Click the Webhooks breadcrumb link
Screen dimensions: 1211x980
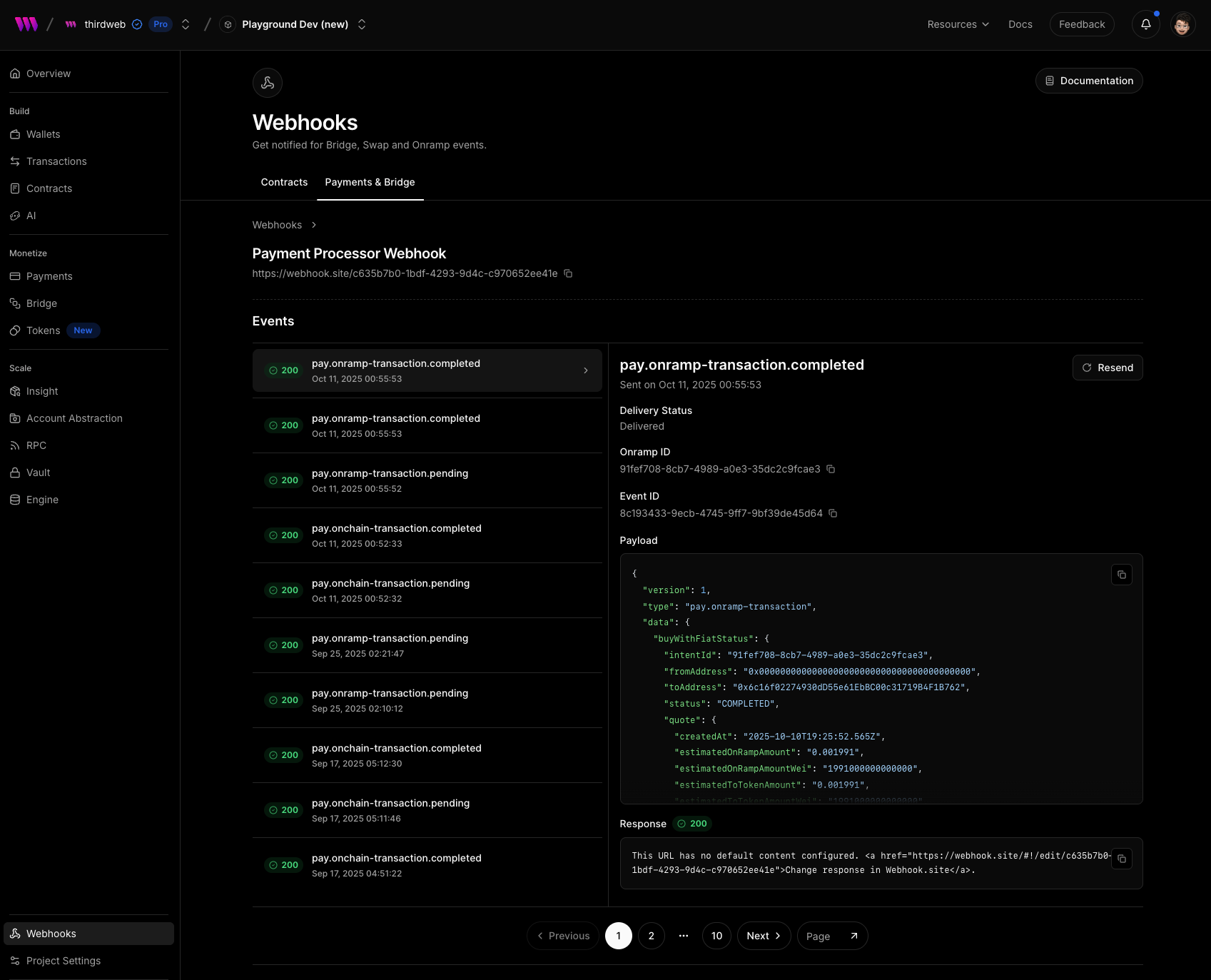(x=277, y=225)
